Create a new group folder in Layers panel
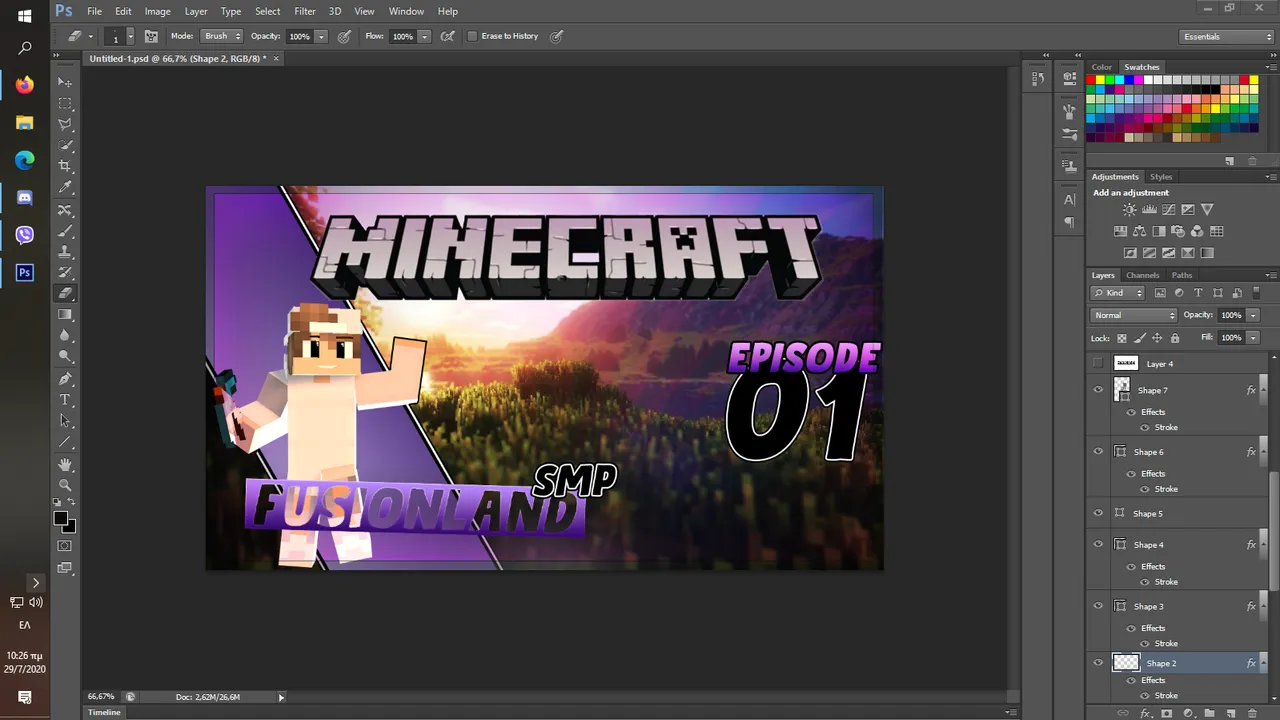 pos(1209,713)
